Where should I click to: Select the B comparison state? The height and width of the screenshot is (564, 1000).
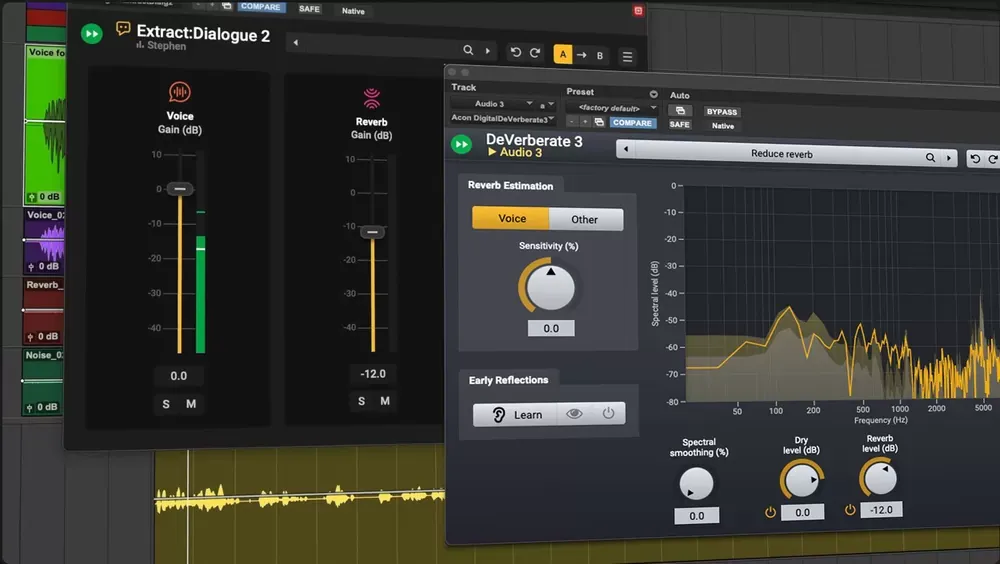(x=599, y=56)
